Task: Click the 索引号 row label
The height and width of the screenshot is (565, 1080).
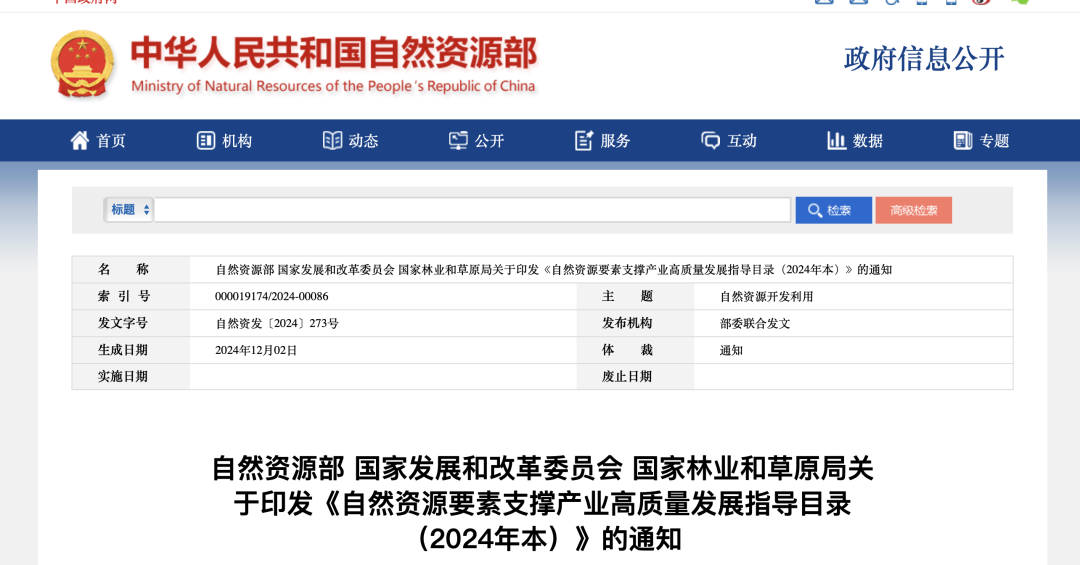Action: pos(123,296)
